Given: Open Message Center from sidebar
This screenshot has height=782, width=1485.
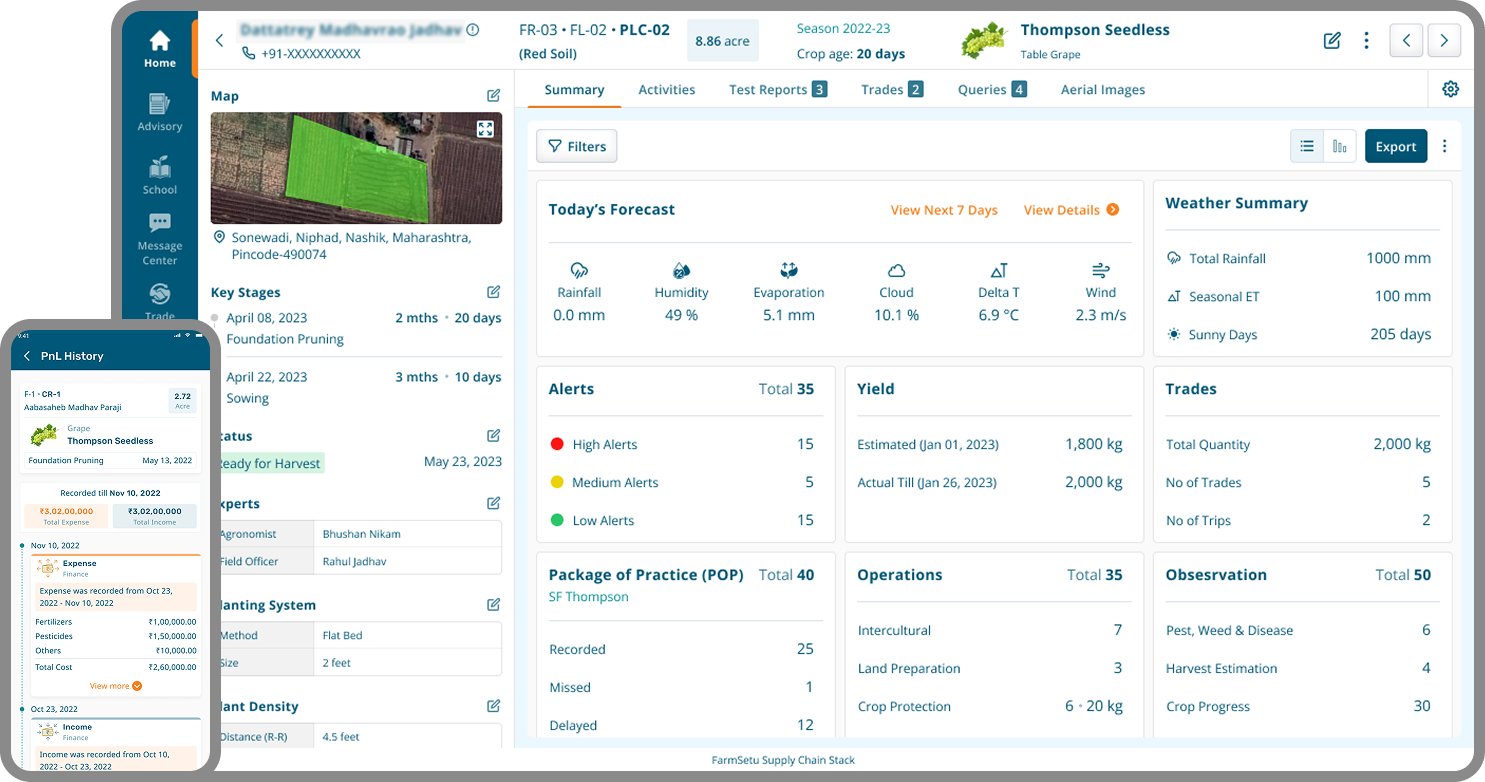Looking at the screenshot, I should click(159, 239).
